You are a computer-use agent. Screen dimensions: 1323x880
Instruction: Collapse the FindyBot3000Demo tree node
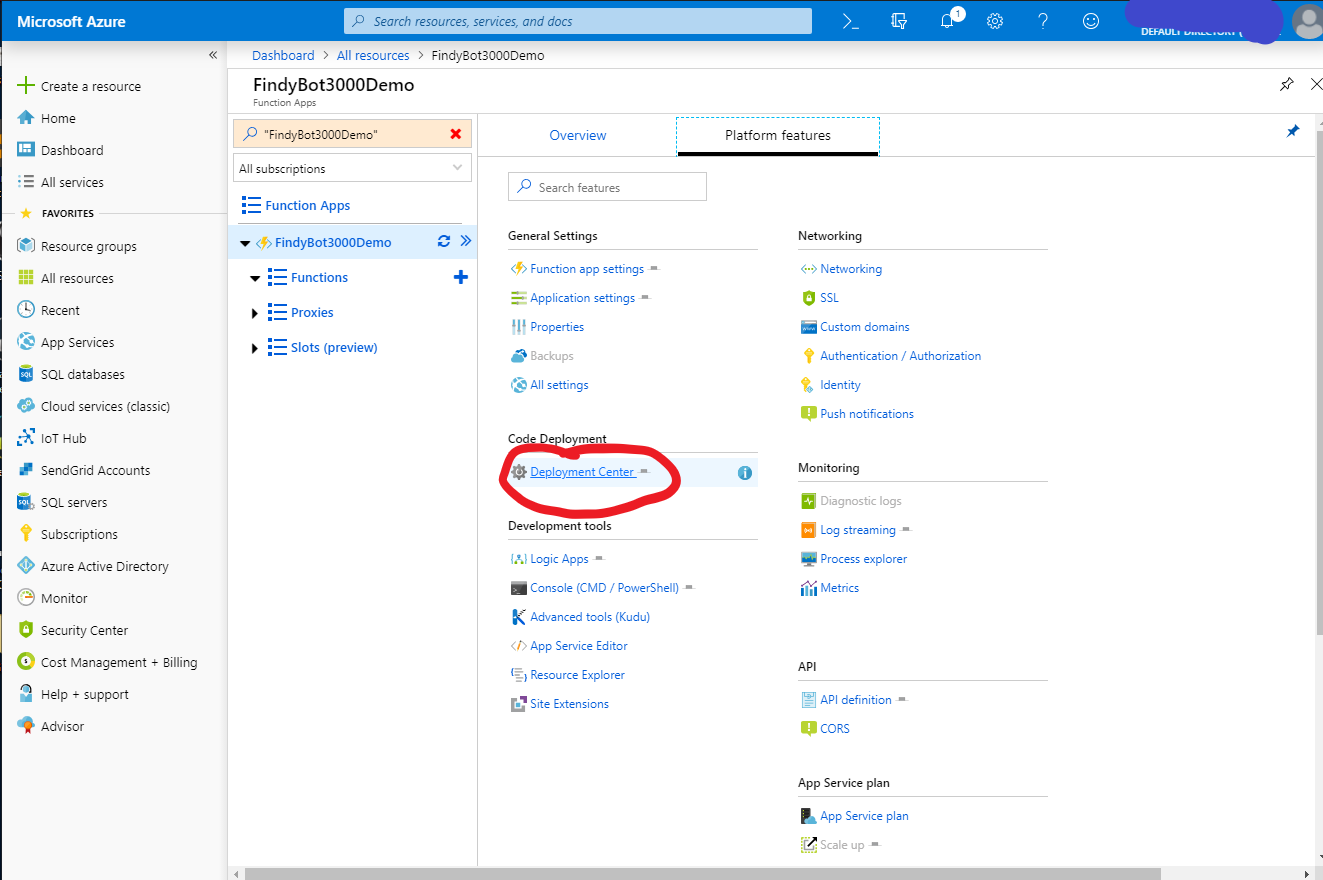coord(246,243)
